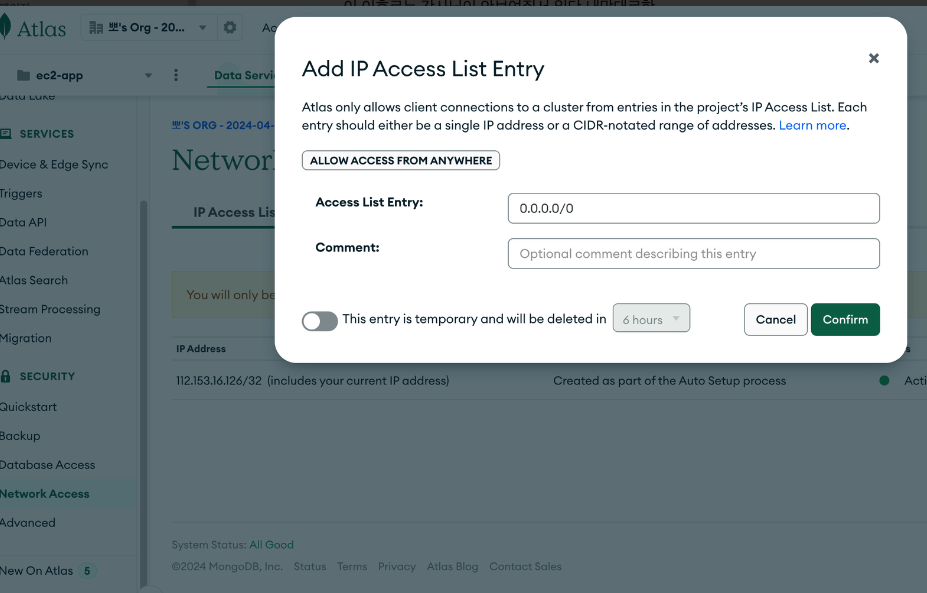Confirm the IP access list entry
The image size is (927, 593).
(x=845, y=319)
